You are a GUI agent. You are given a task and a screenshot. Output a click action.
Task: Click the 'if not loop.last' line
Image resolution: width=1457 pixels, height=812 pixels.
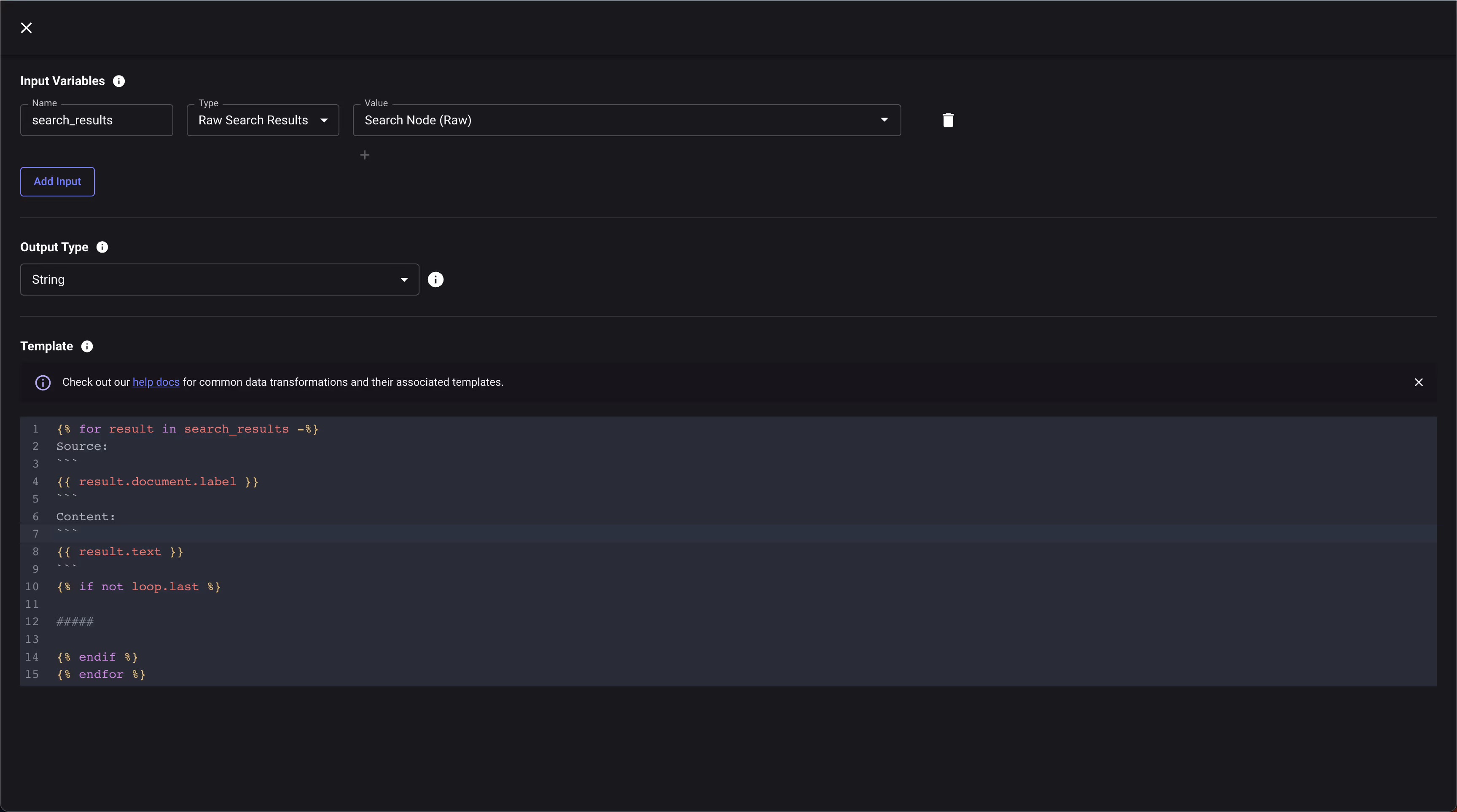tap(139, 587)
